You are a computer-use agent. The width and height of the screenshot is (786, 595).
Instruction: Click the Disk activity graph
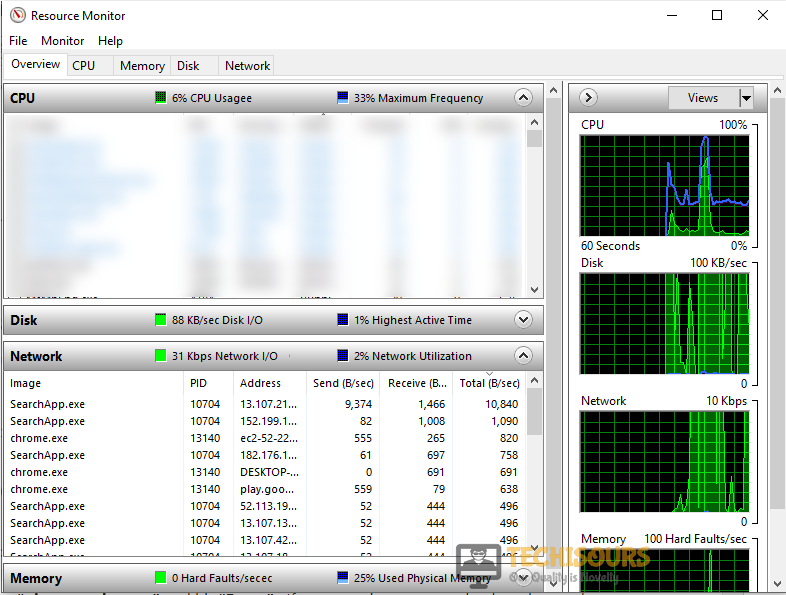coord(665,324)
